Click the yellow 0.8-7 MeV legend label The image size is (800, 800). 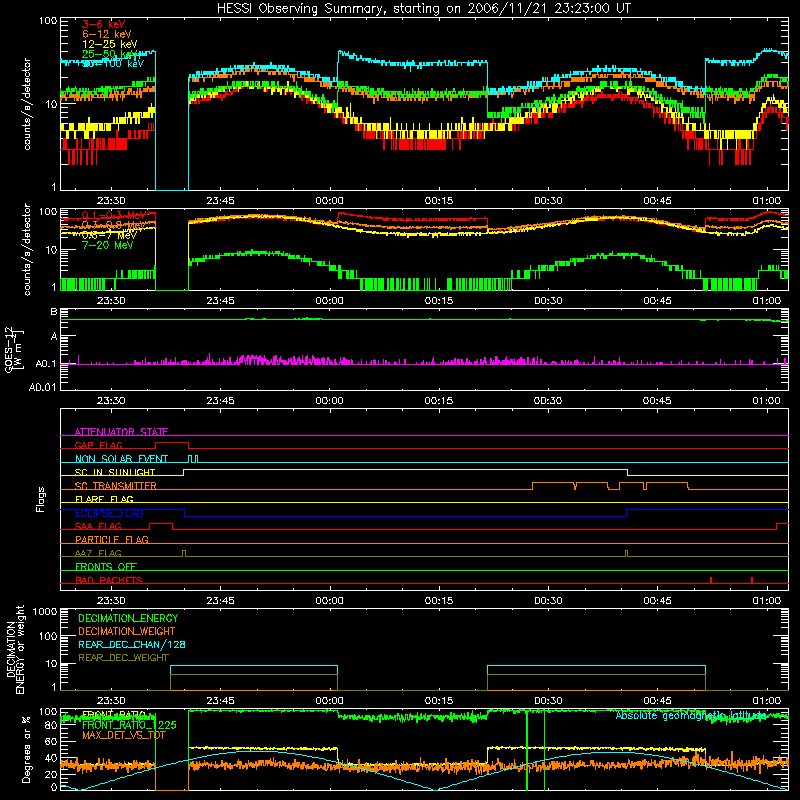109,235
